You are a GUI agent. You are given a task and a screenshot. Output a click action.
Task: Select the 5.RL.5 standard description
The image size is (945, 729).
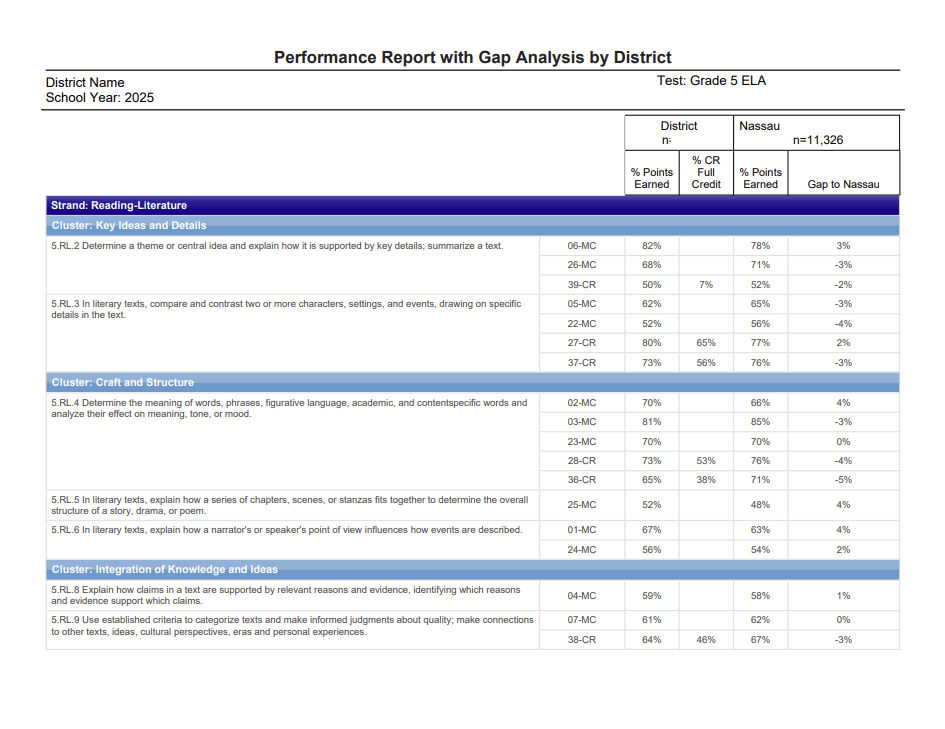click(290, 505)
